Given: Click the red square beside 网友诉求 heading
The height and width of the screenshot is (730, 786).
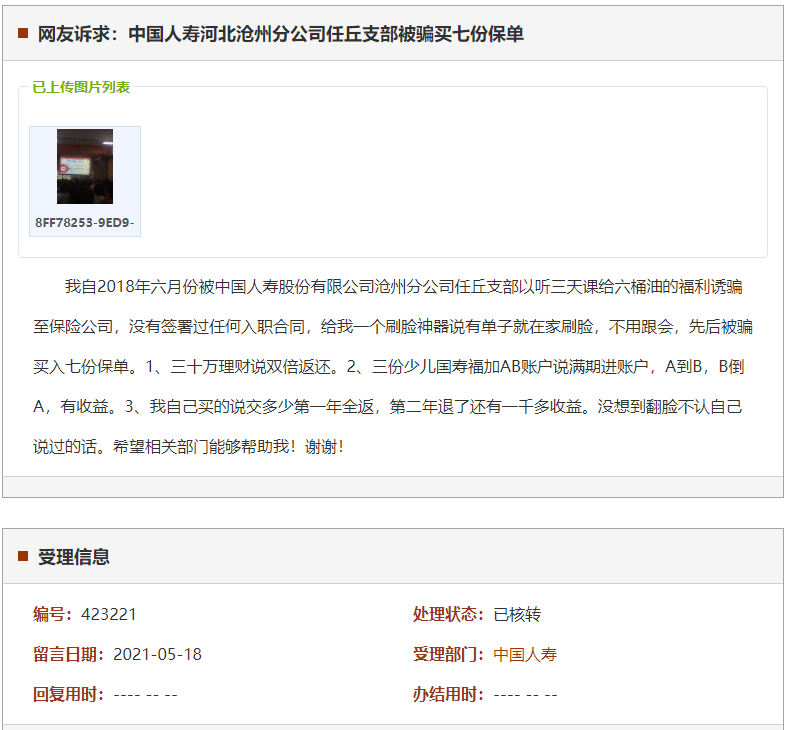Looking at the screenshot, I should click(23, 33).
